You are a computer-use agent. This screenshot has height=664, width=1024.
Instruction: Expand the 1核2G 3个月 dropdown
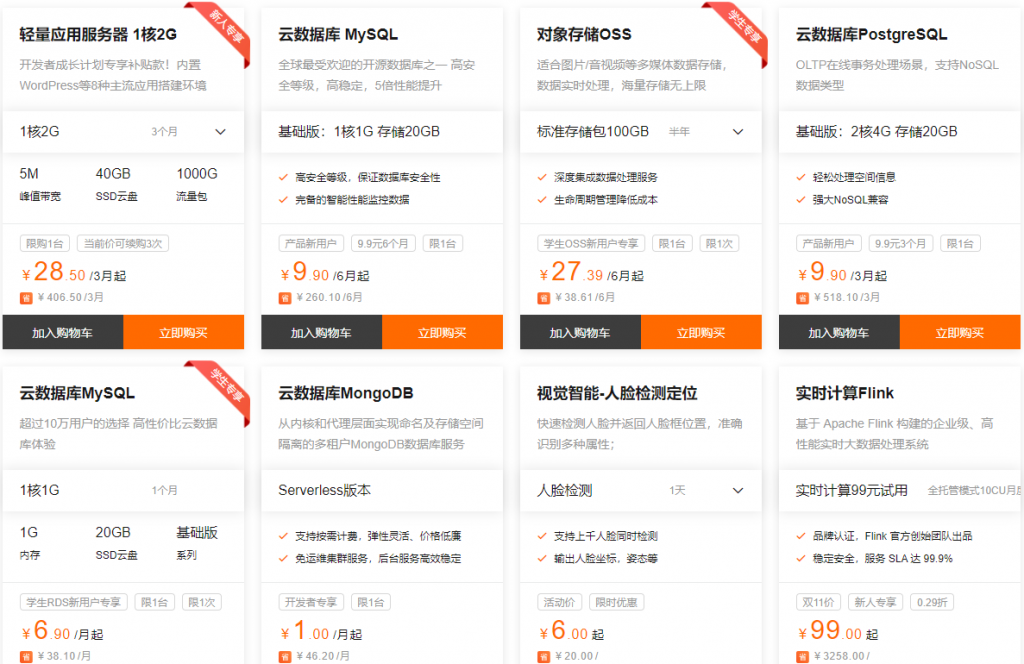click(123, 132)
